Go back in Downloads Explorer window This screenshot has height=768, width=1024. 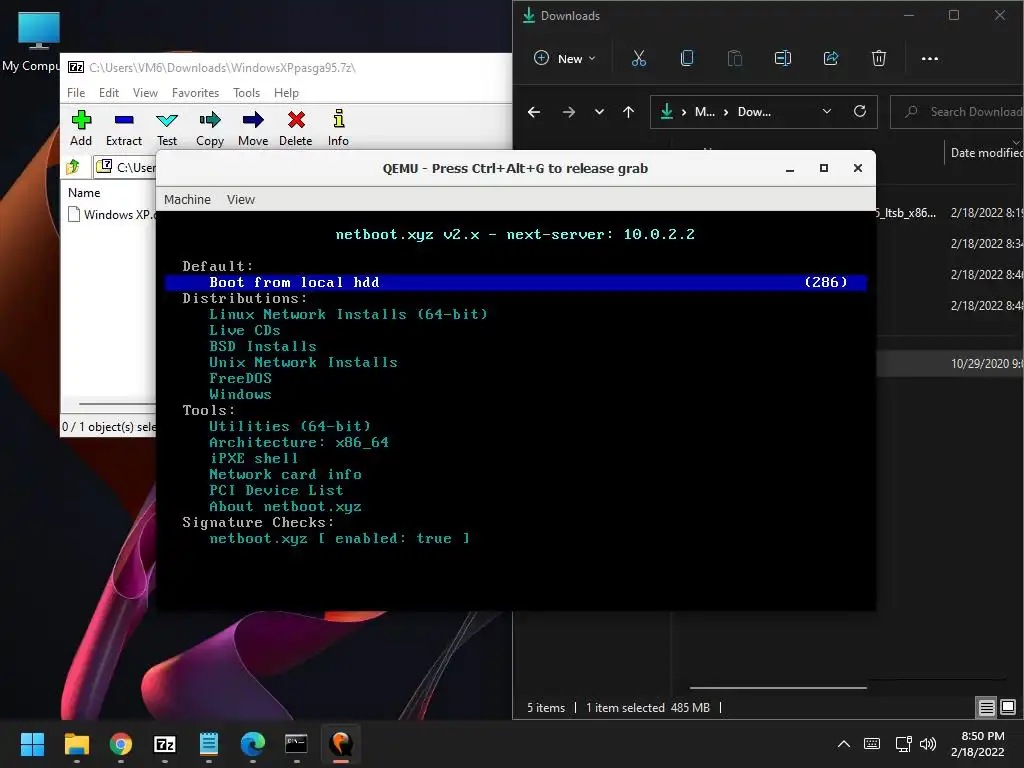coord(534,112)
